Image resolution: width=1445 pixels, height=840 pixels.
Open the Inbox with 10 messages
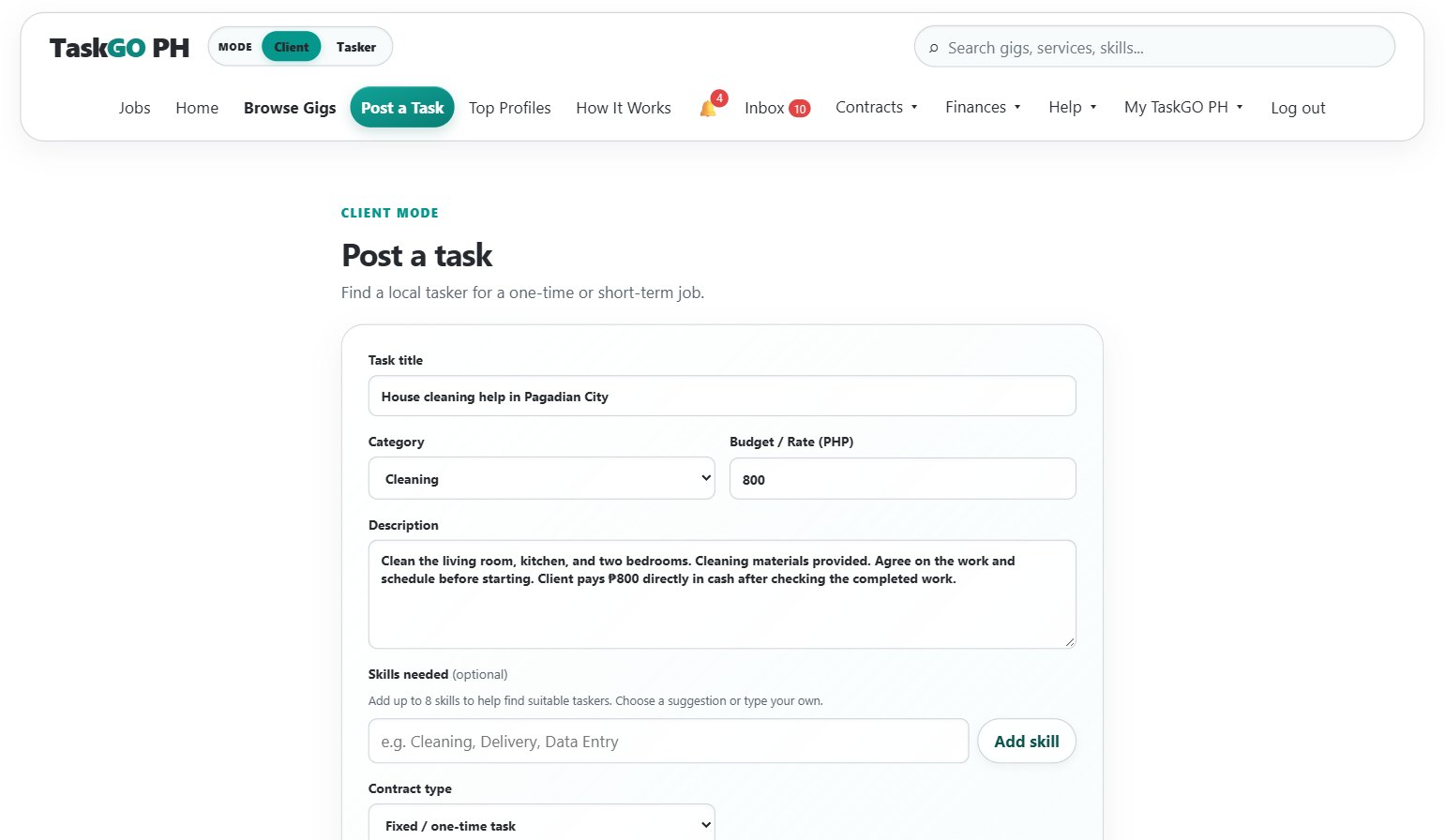(777, 108)
